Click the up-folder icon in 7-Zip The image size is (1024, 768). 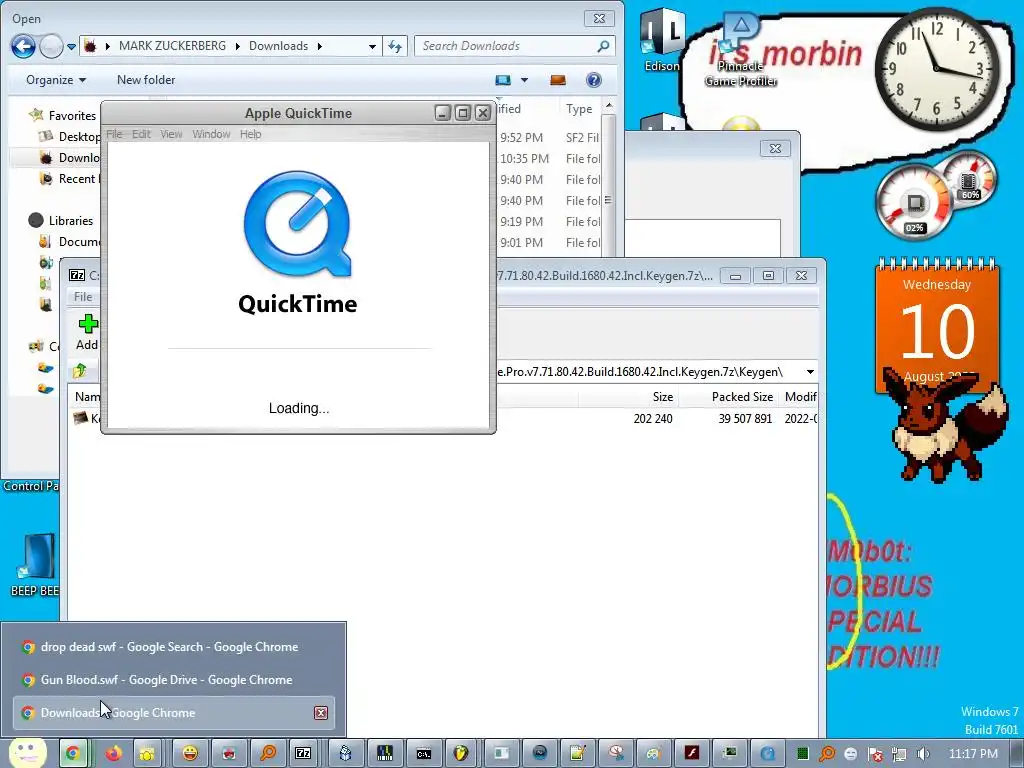[x=80, y=370]
